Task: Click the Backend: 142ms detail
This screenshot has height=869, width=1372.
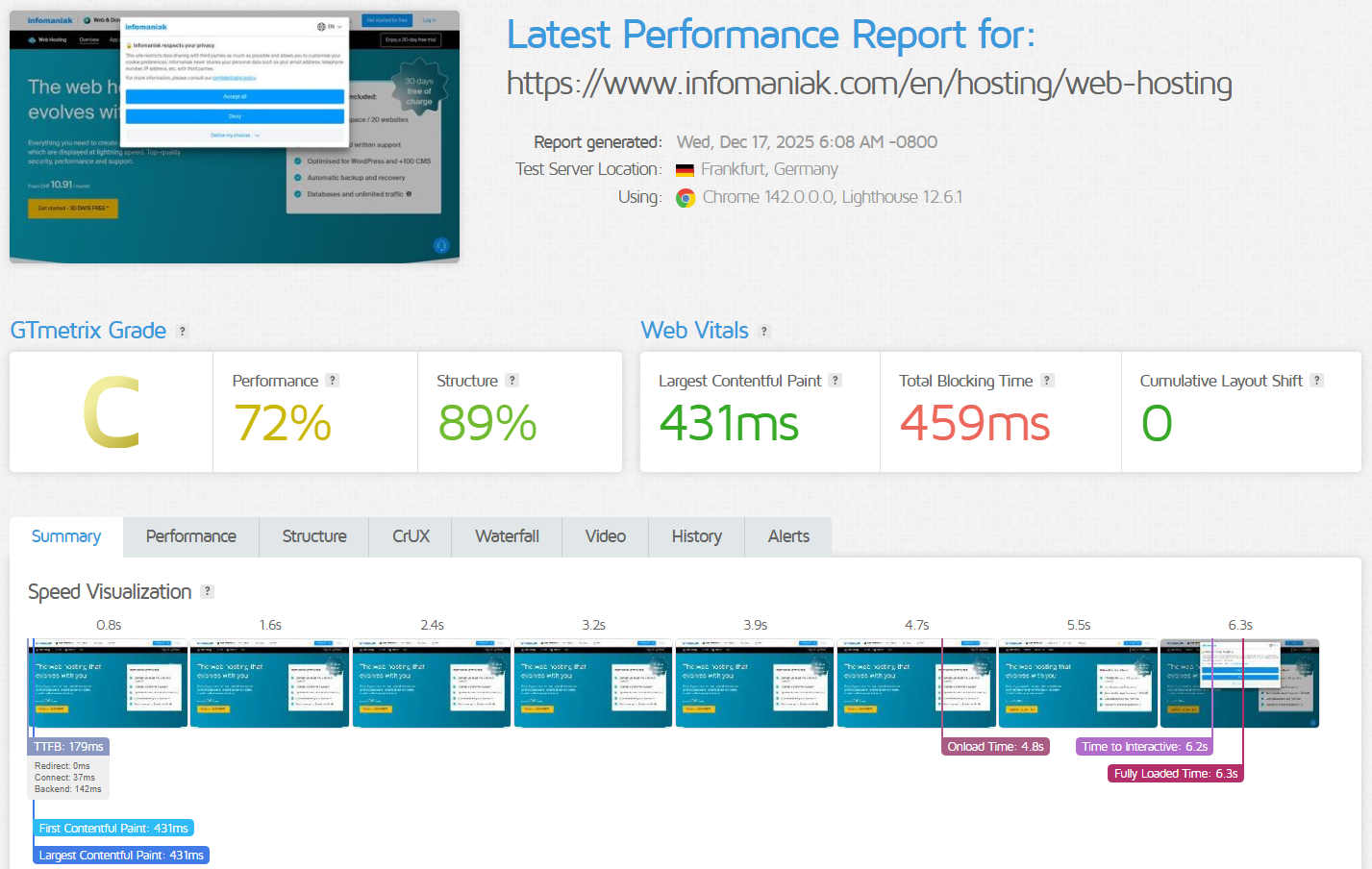Action: (67, 789)
